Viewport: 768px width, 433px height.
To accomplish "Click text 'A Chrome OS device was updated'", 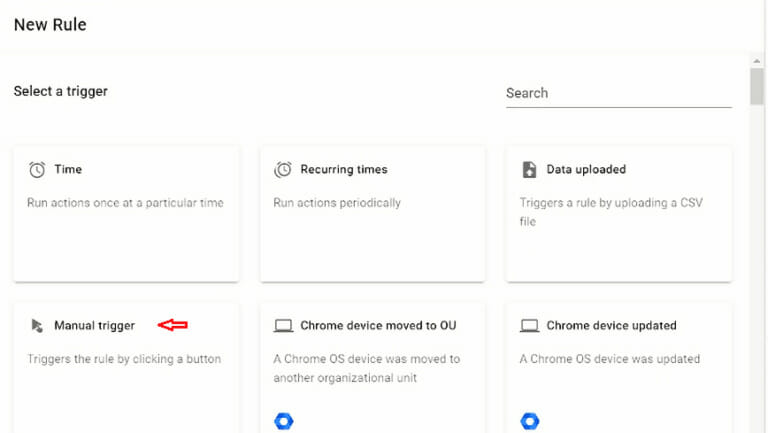I will point(610,359).
